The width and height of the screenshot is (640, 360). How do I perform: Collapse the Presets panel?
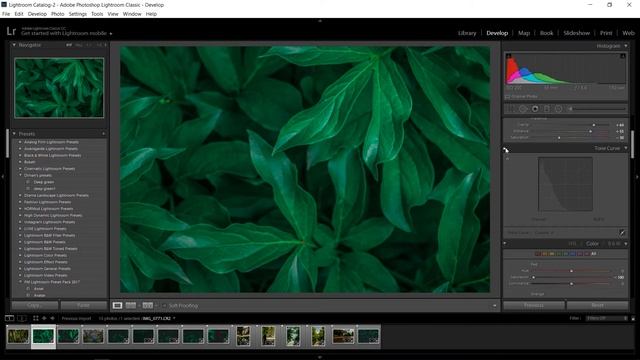(14, 134)
